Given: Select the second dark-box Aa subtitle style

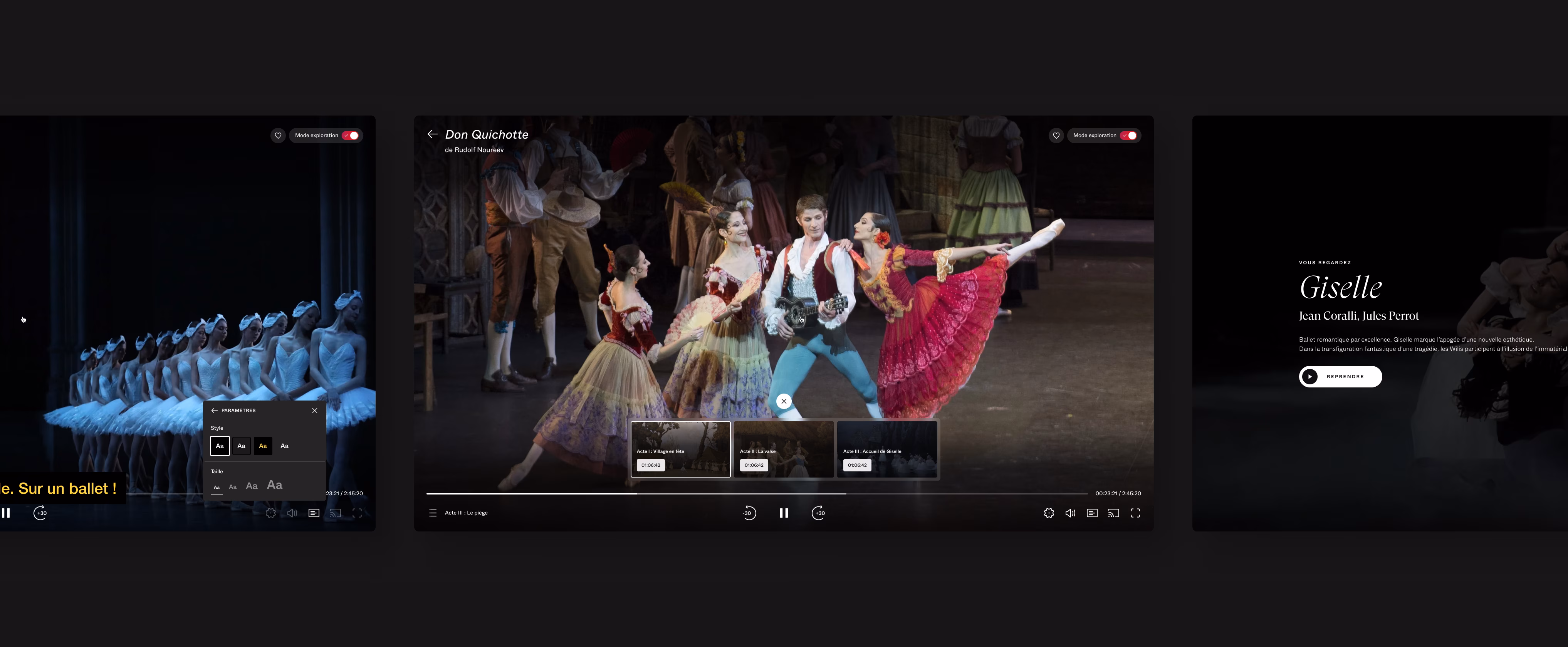Looking at the screenshot, I should pos(241,446).
